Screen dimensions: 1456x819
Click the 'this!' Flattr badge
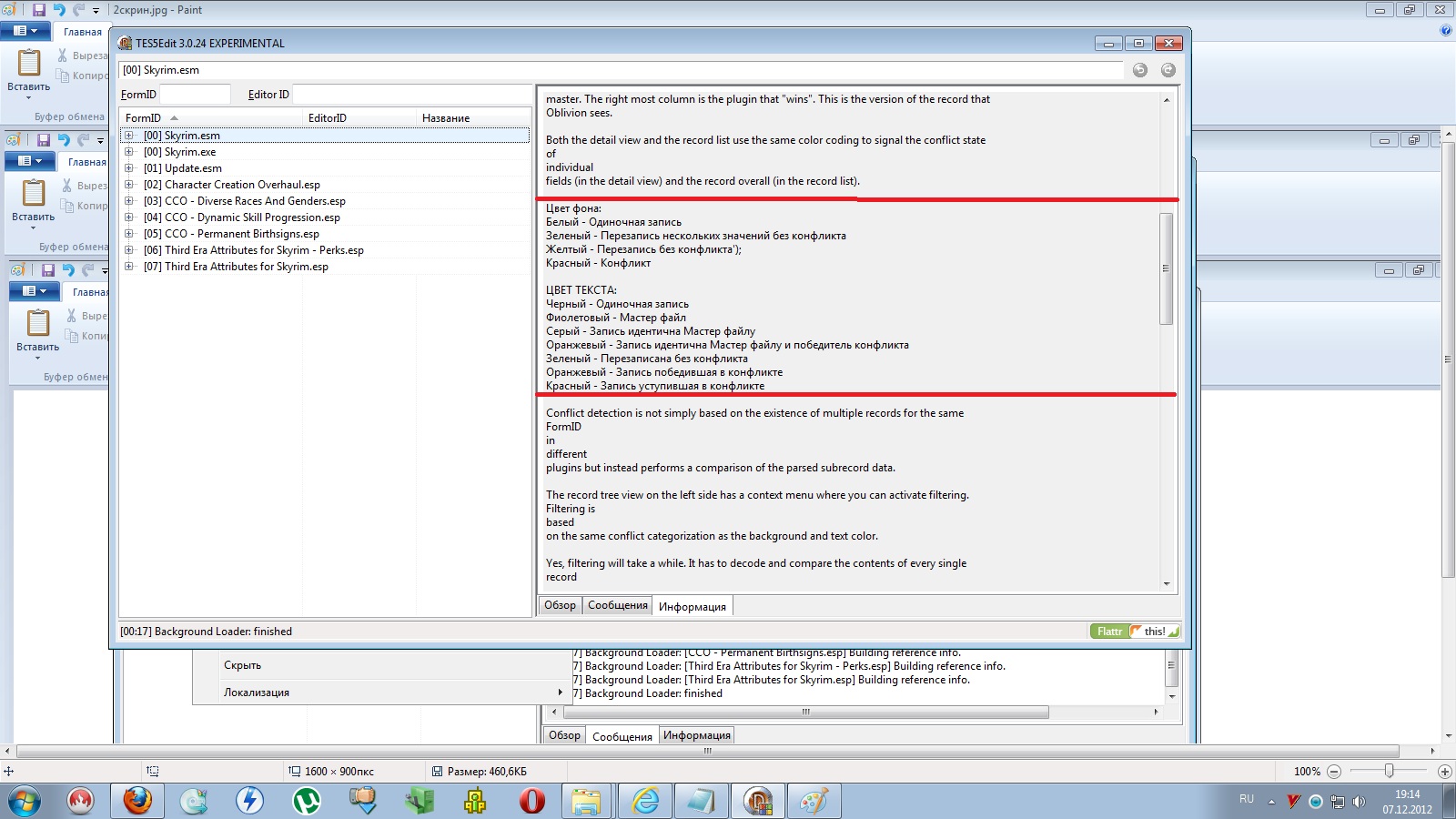[1155, 632]
